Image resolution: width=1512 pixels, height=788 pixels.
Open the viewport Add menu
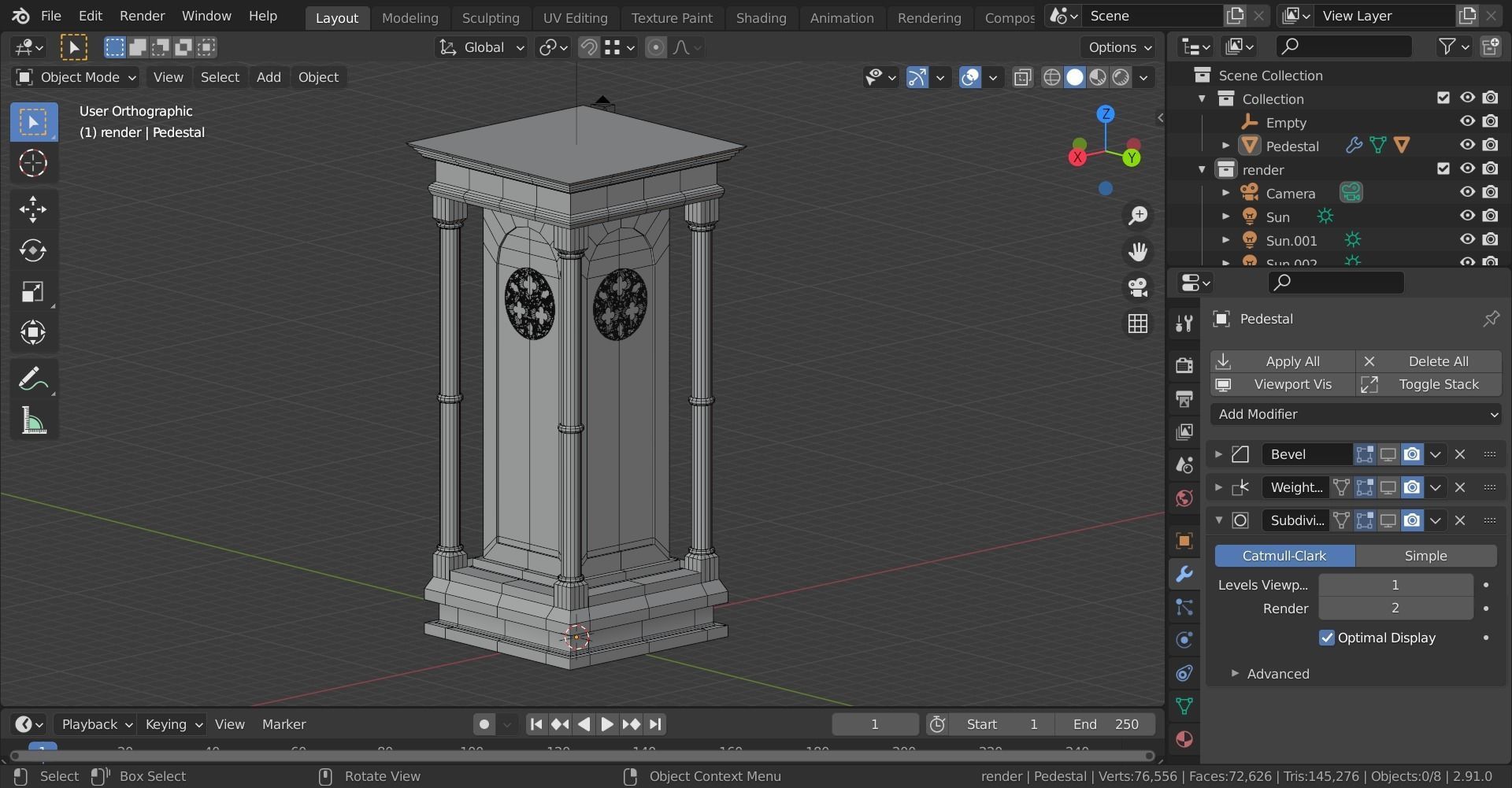[269, 77]
